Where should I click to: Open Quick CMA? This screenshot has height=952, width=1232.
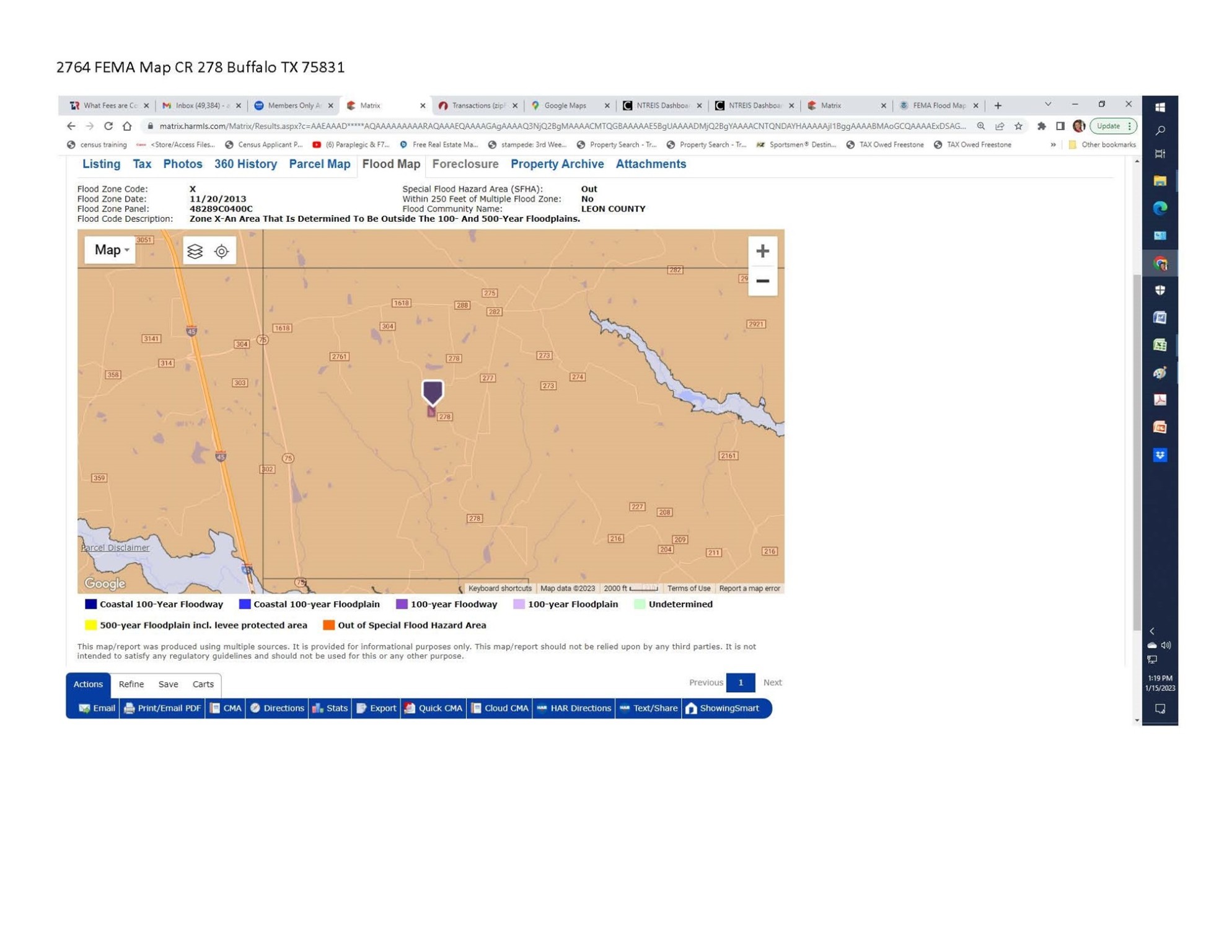(433, 708)
